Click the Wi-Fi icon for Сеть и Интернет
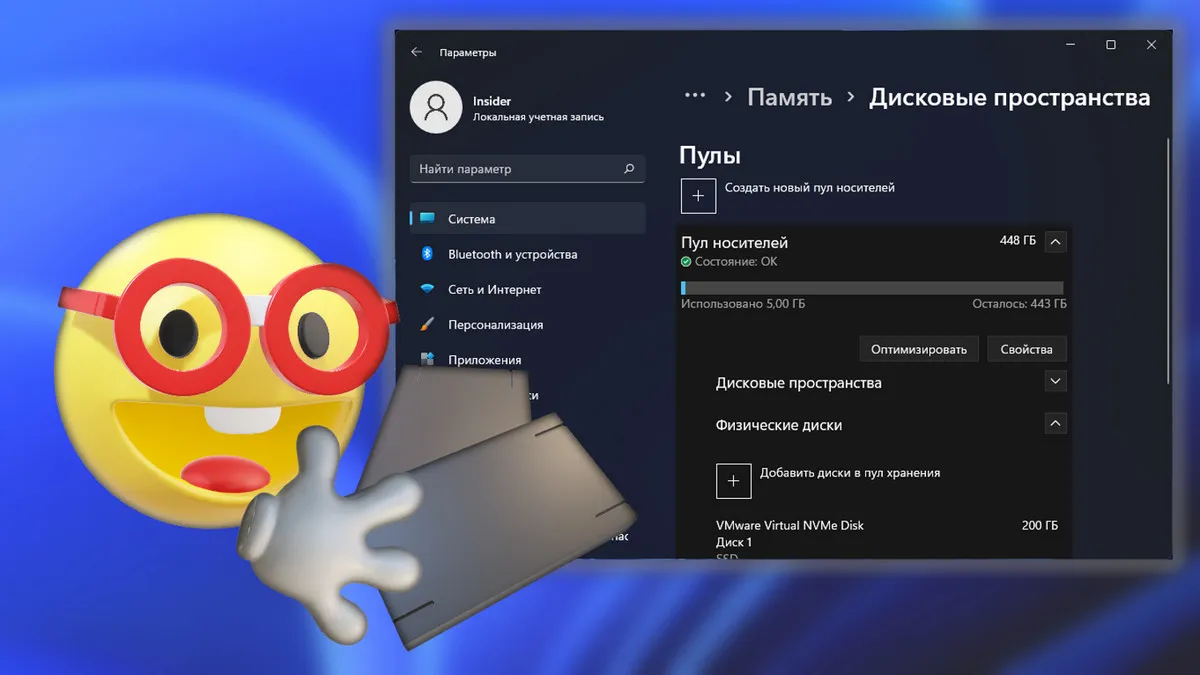 (427, 289)
